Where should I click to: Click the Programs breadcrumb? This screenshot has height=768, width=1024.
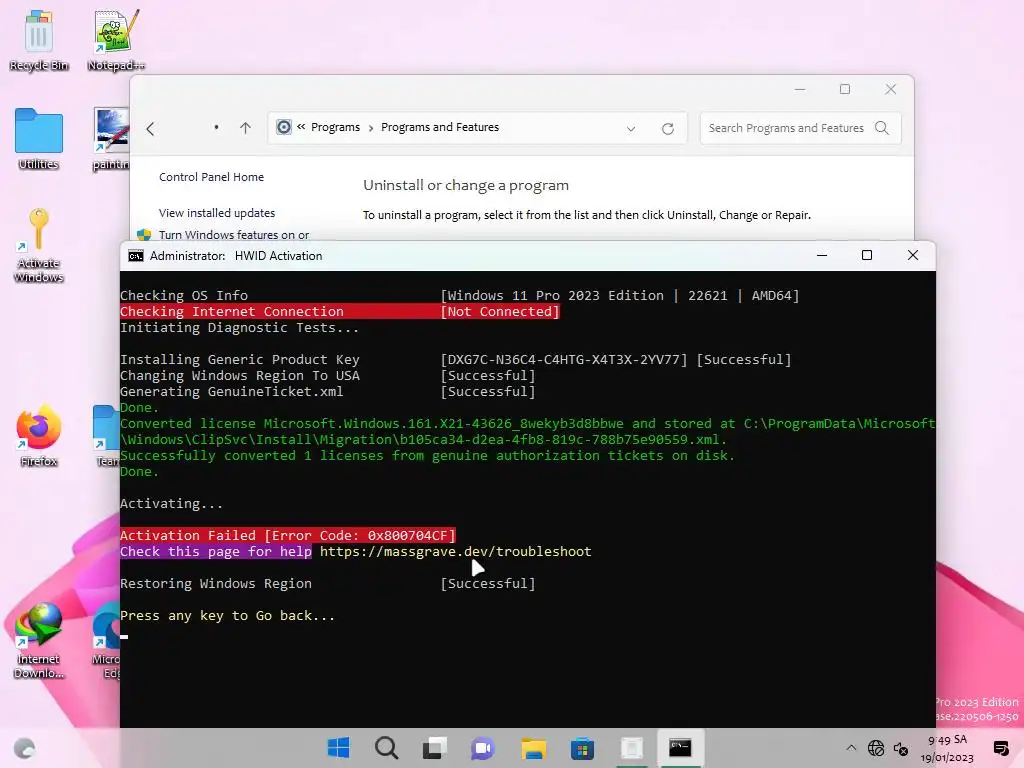click(335, 127)
